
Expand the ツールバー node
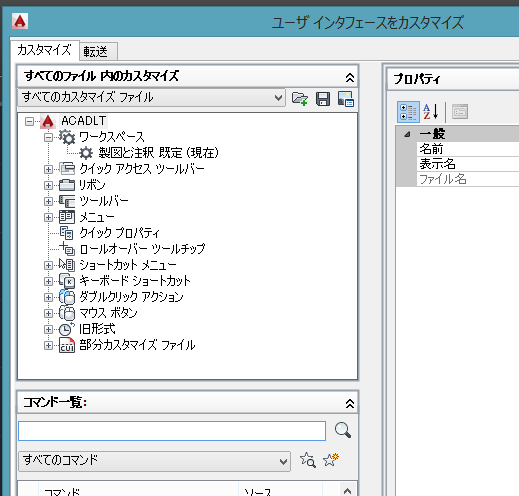tap(48, 201)
